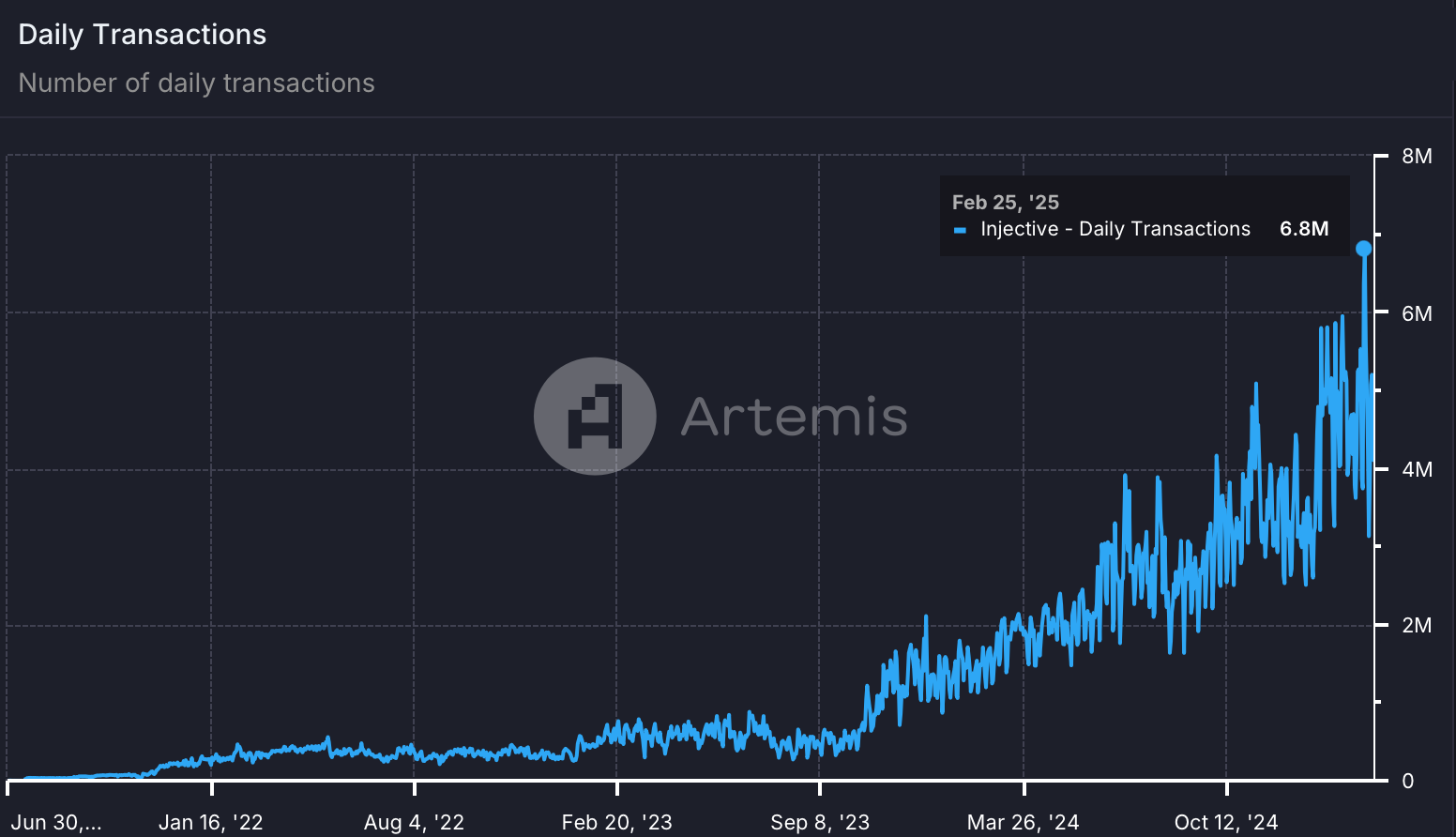Viewport: 1456px width, 837px height.
Task: Click the '4M' y-axis label
Action: click(1417, 469)
